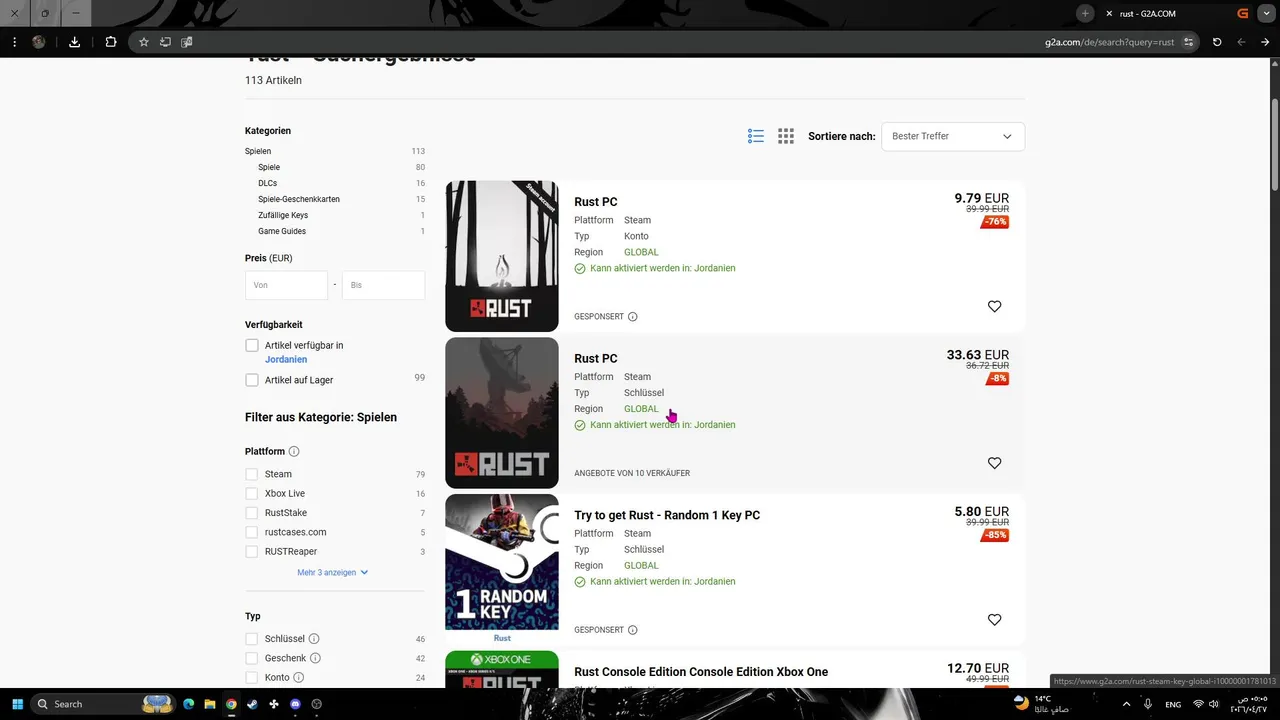Tick Konto type filter
This screenshot has width=1280, height=720.
click(252, 677)
